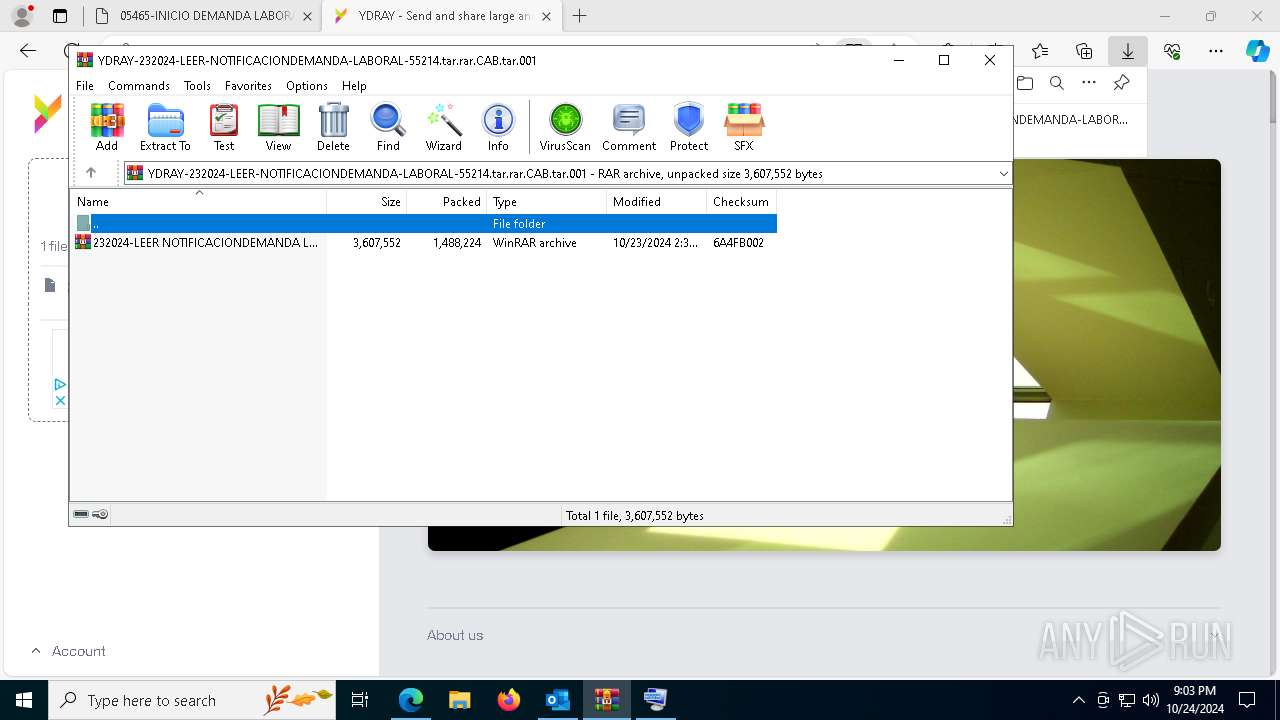Close the YDRAY browser tab

pyautogui.click(x=546, y=16)
